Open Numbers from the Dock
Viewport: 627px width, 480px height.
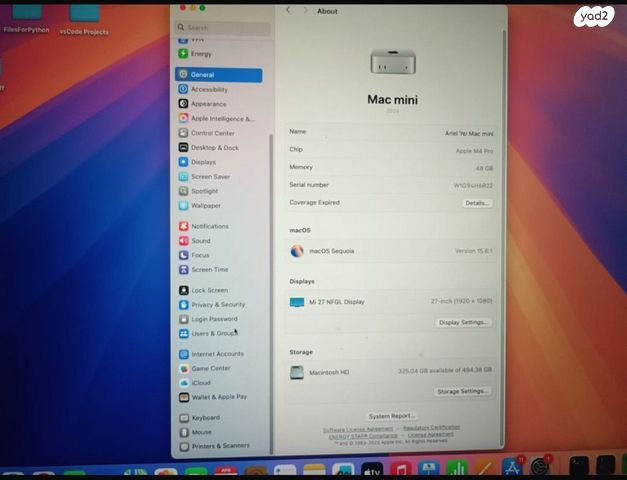tap(457, 469)
